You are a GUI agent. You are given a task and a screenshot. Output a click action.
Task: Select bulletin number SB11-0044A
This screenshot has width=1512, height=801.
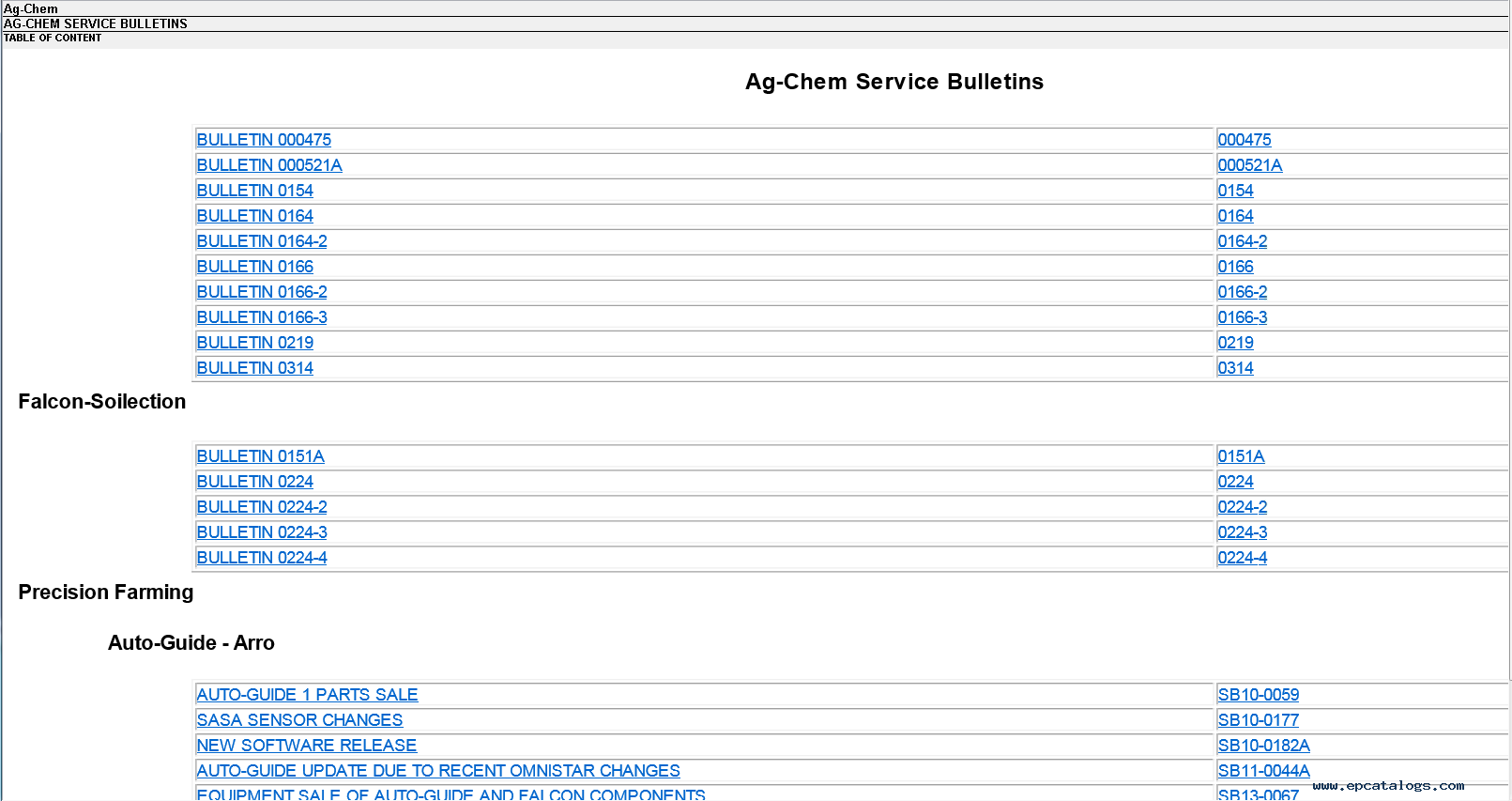pos(1263,771)
